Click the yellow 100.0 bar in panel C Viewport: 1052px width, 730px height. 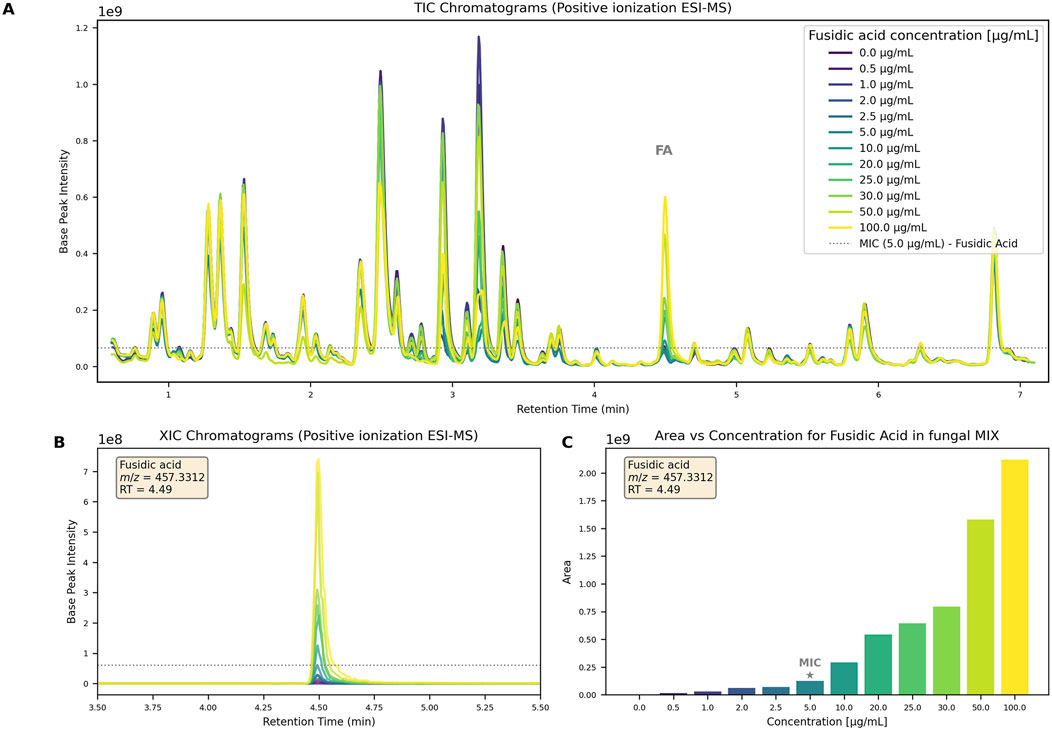(1014, 577)
